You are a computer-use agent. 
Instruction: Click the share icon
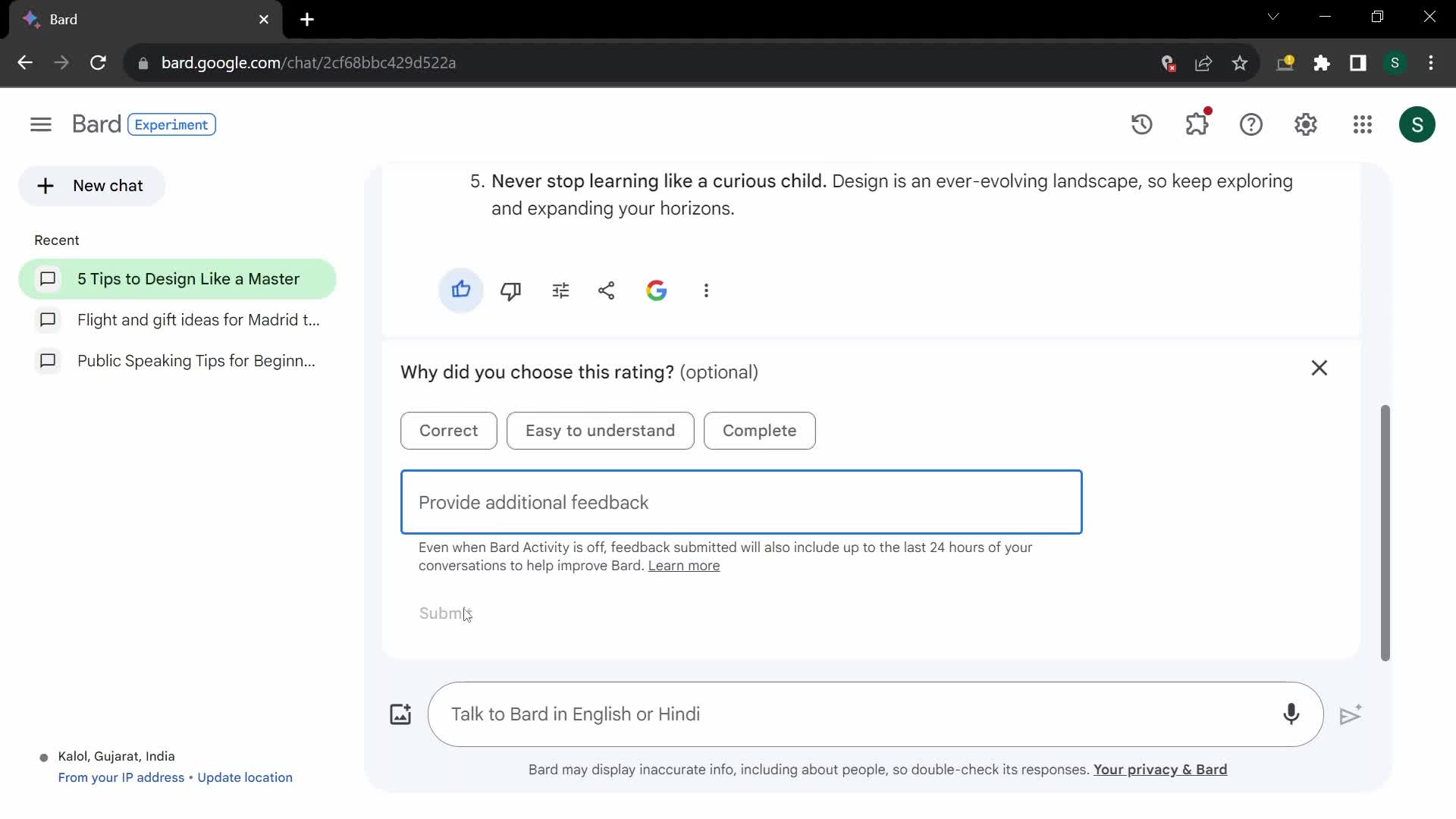pos(605,290)
